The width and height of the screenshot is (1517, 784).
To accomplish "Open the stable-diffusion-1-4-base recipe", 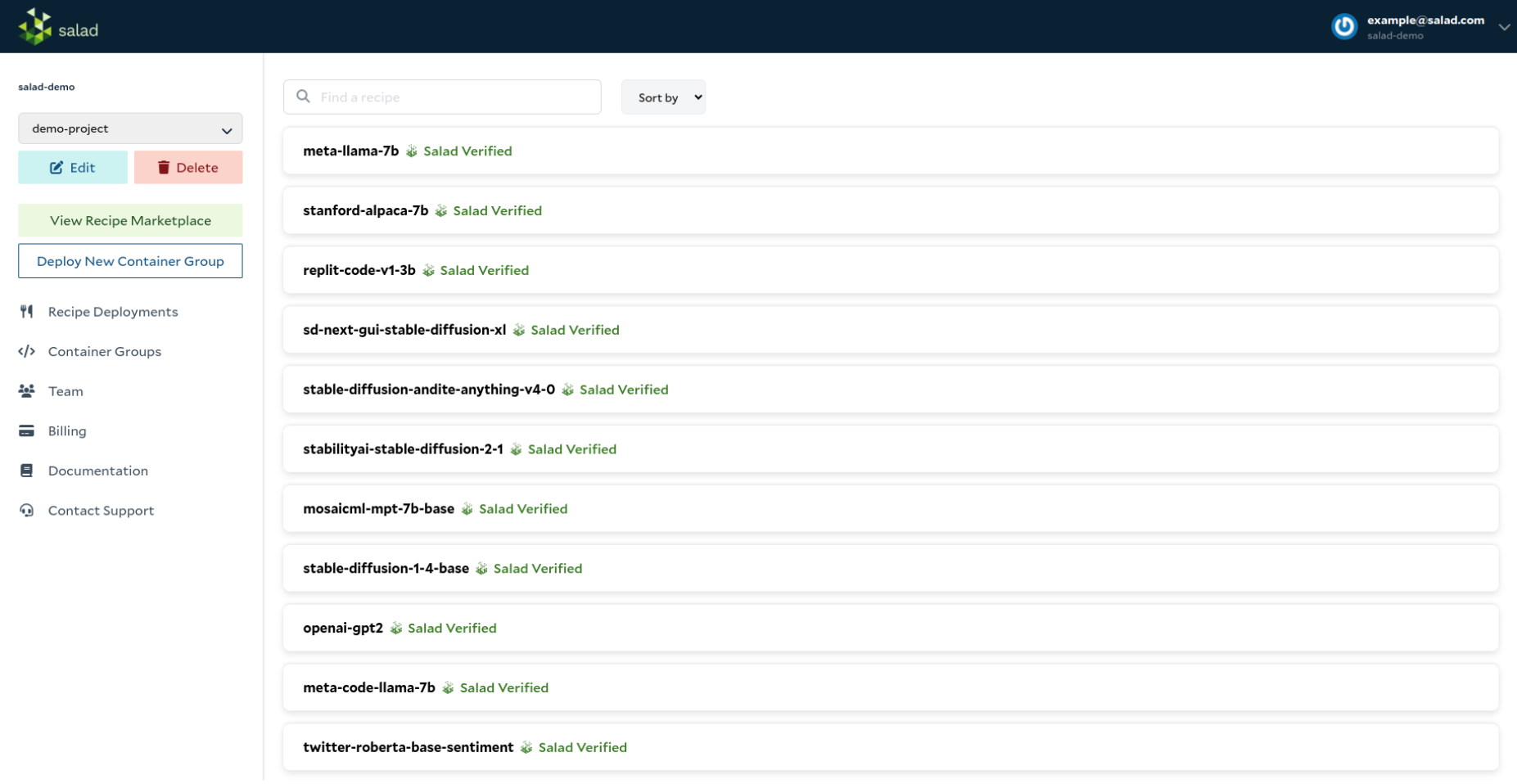I will coord(891,569).
